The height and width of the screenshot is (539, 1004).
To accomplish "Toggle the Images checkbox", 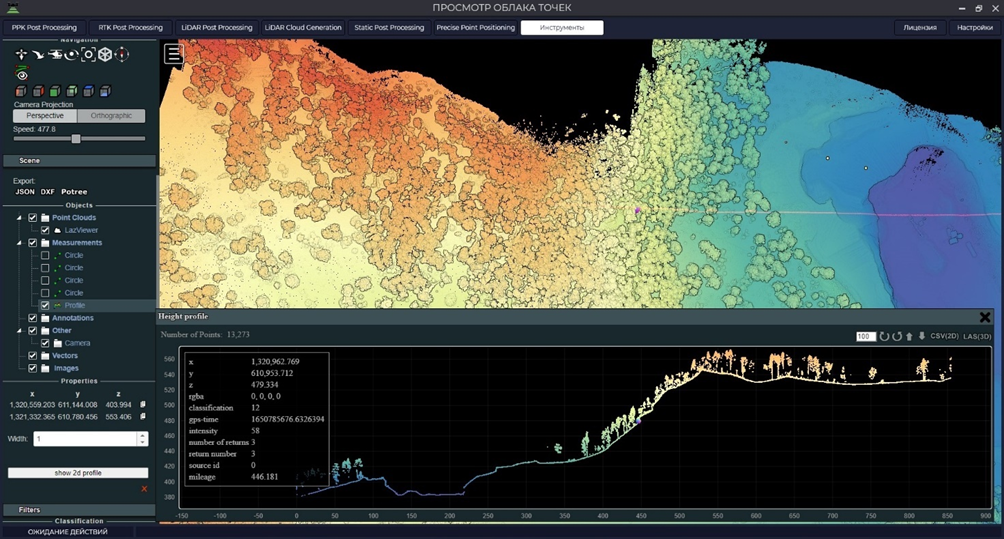I will [x=33, y=368].
